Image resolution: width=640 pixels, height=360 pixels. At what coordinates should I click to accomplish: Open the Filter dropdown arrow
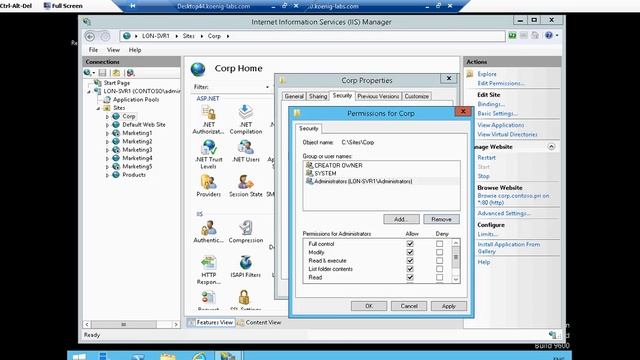click(267, 87)
